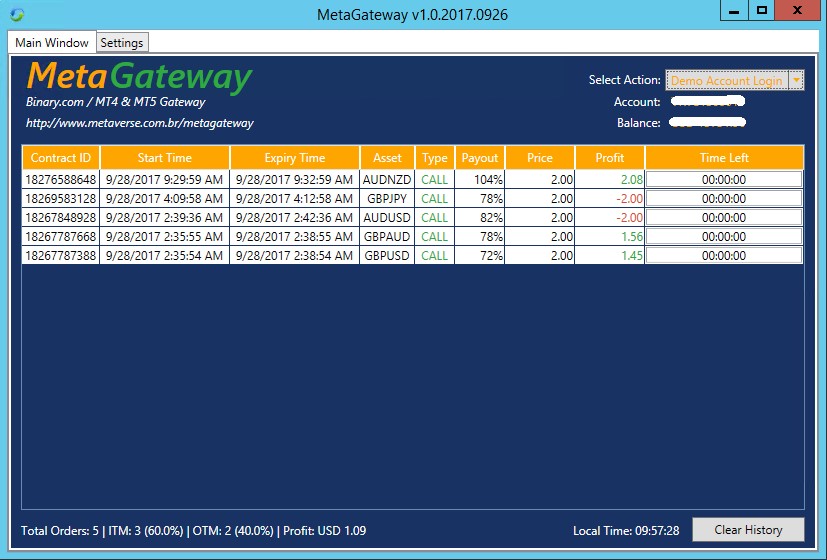Click the GBPAUD asset cell
The image size is (827, 560).
387,237
